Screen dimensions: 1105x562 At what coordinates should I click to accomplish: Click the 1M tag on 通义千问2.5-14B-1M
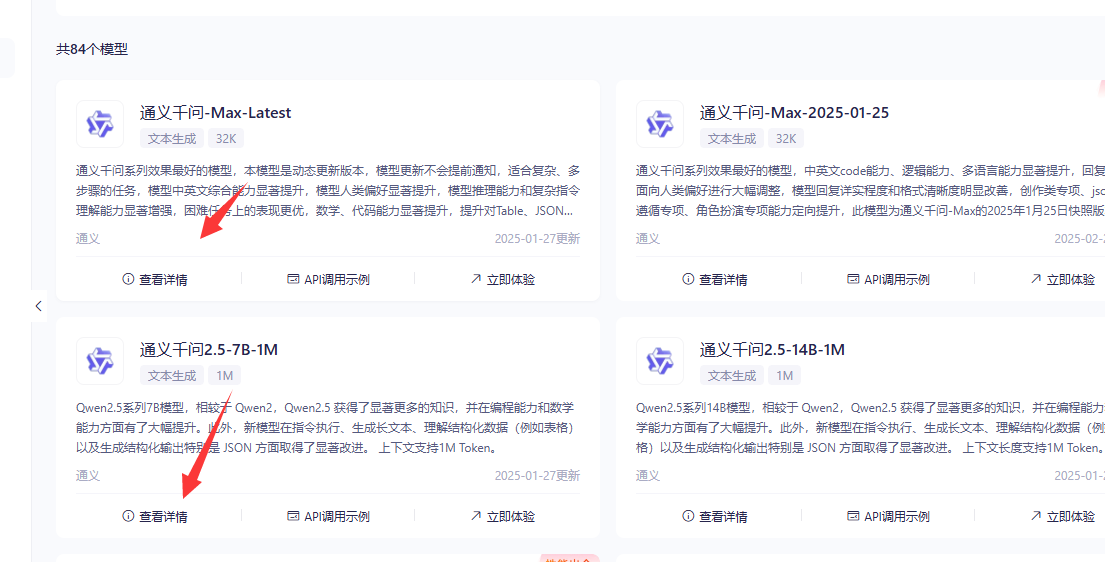(784, 376)
